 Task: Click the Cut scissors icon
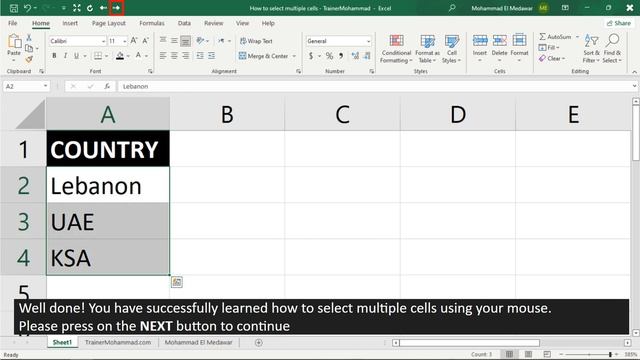(29, 38)
